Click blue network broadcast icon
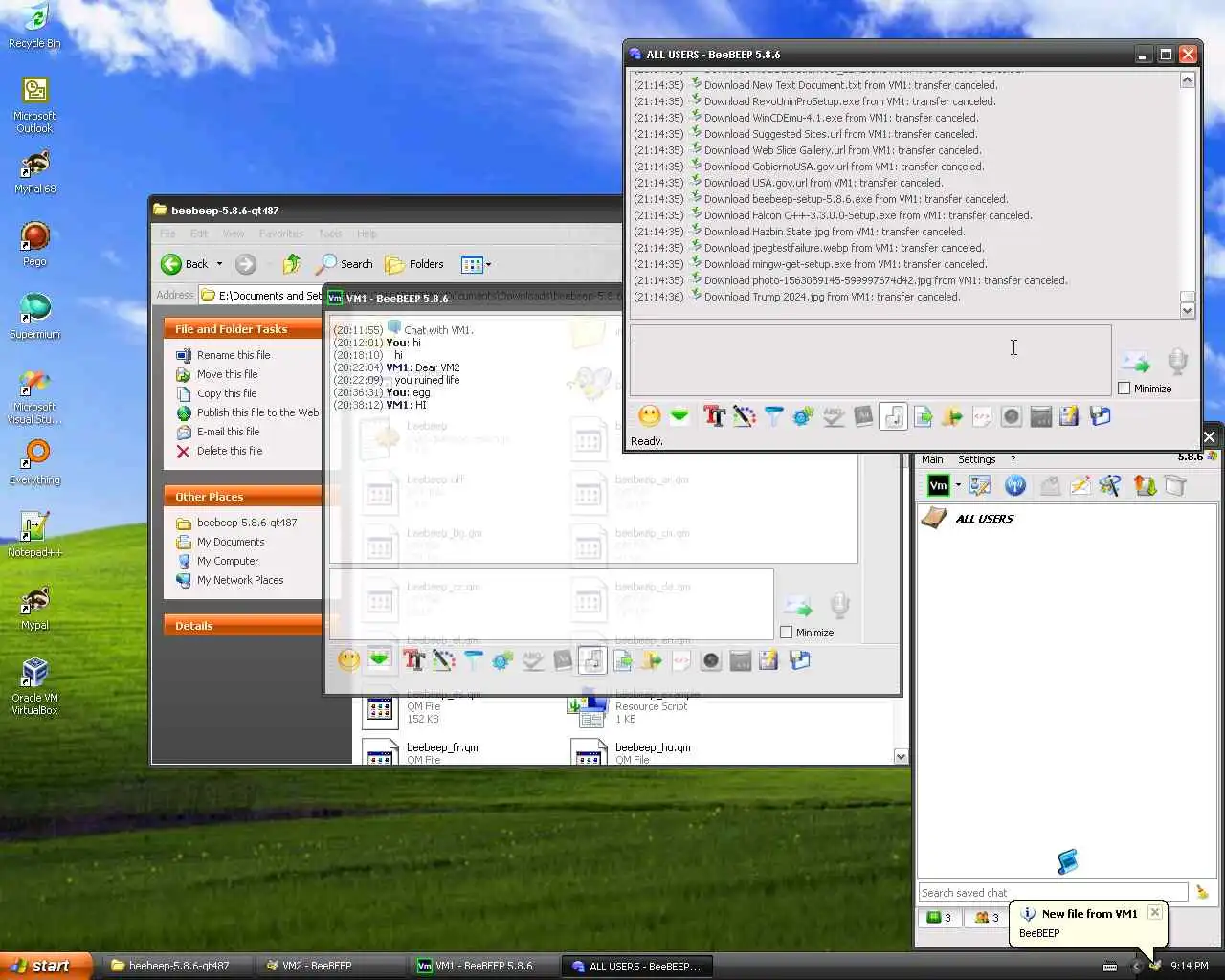Image resolution: width=1225 pixels, height=980 pixels. (x=1015, y=486)
